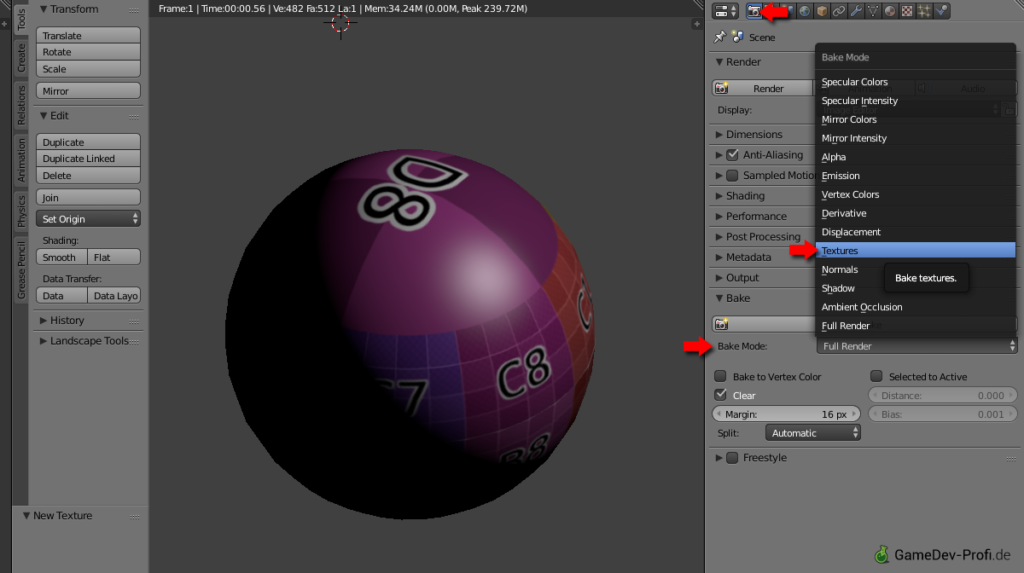This screenshot has height=573, width=1024.
Task: Click the grip dots on History panel
Action: pyautogui.click(x=134, y=321)
